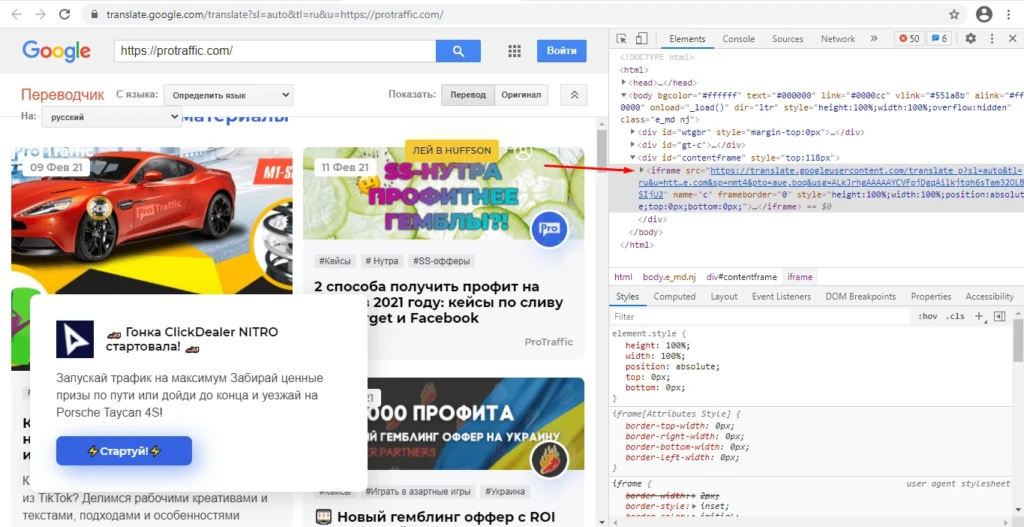Open the target language русский dropdown
This screenshot has height=527, width=1024.
(111, 117)
